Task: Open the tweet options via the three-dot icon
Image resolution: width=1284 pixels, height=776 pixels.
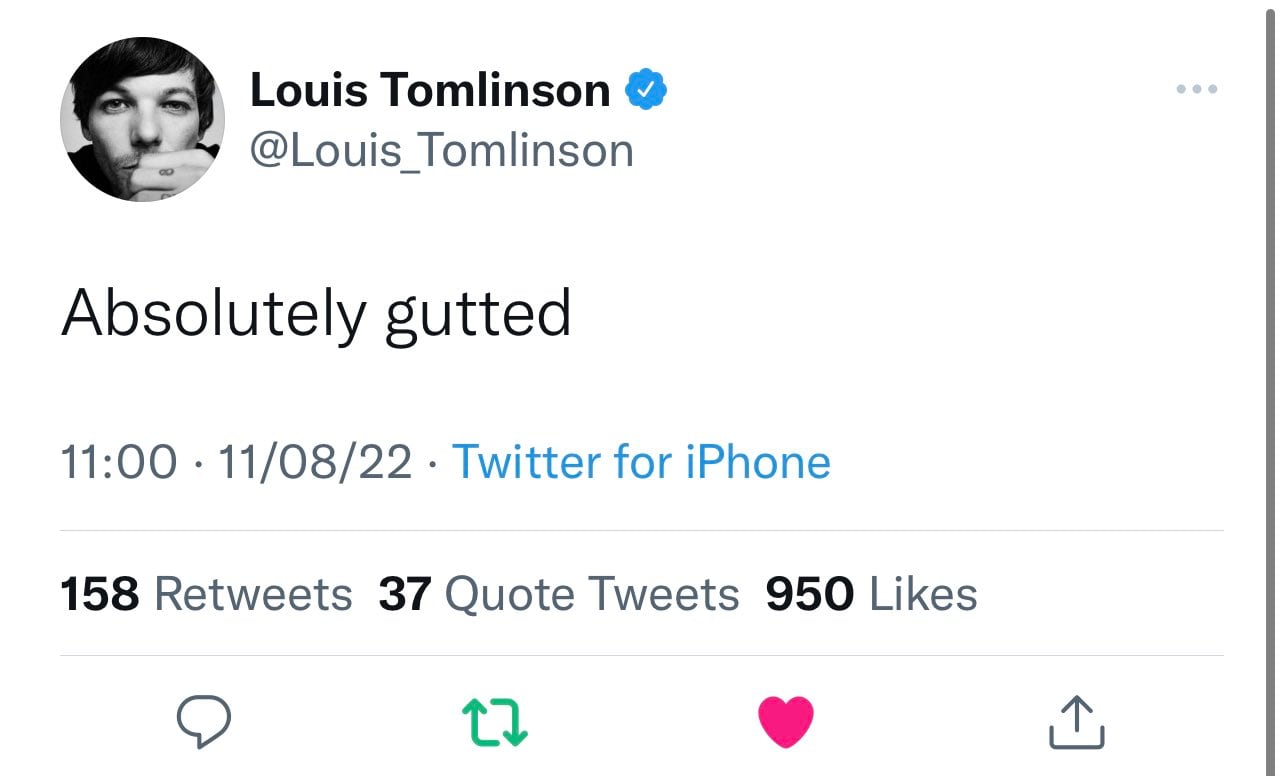Action: tap(1196, 89)
